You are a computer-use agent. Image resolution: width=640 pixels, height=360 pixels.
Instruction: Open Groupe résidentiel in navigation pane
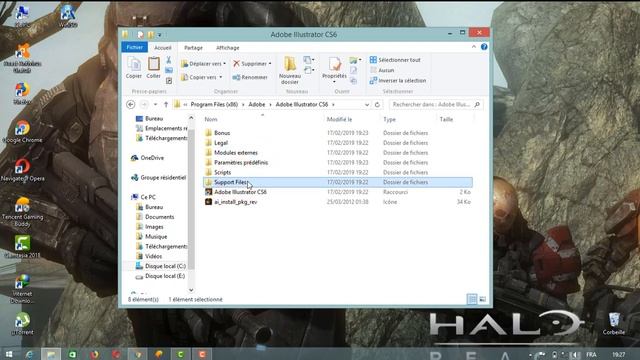click(x=162, y=178)
